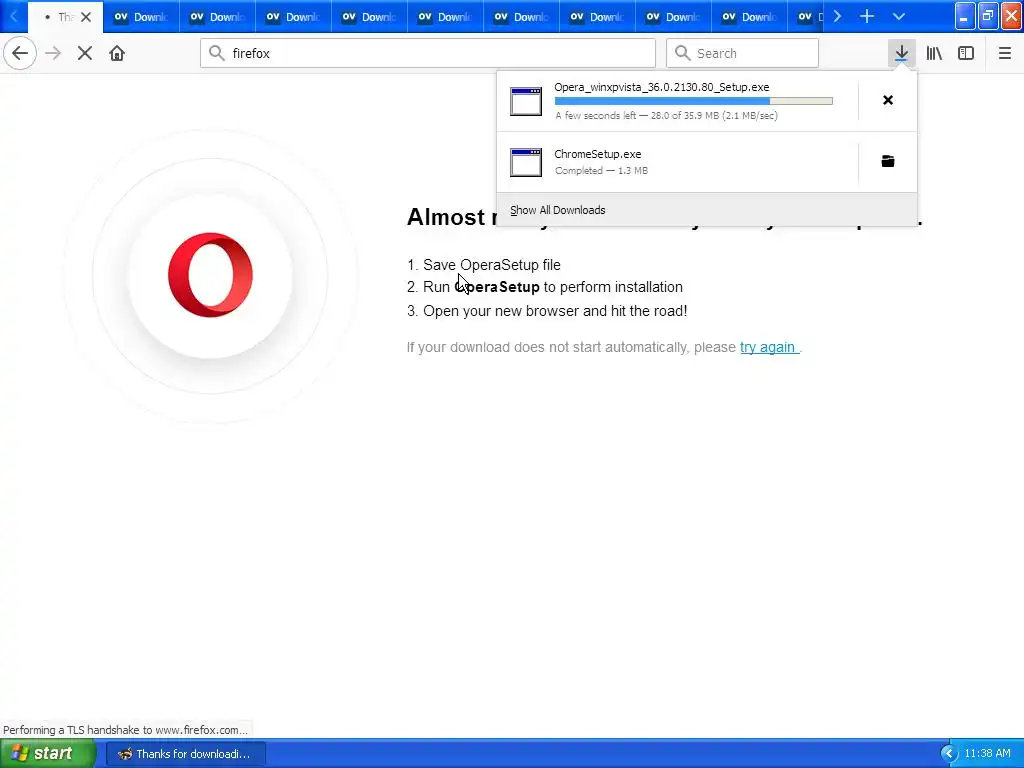Click TLS handshake status bar text
The image size is (1024, 768).
[125, 730]
